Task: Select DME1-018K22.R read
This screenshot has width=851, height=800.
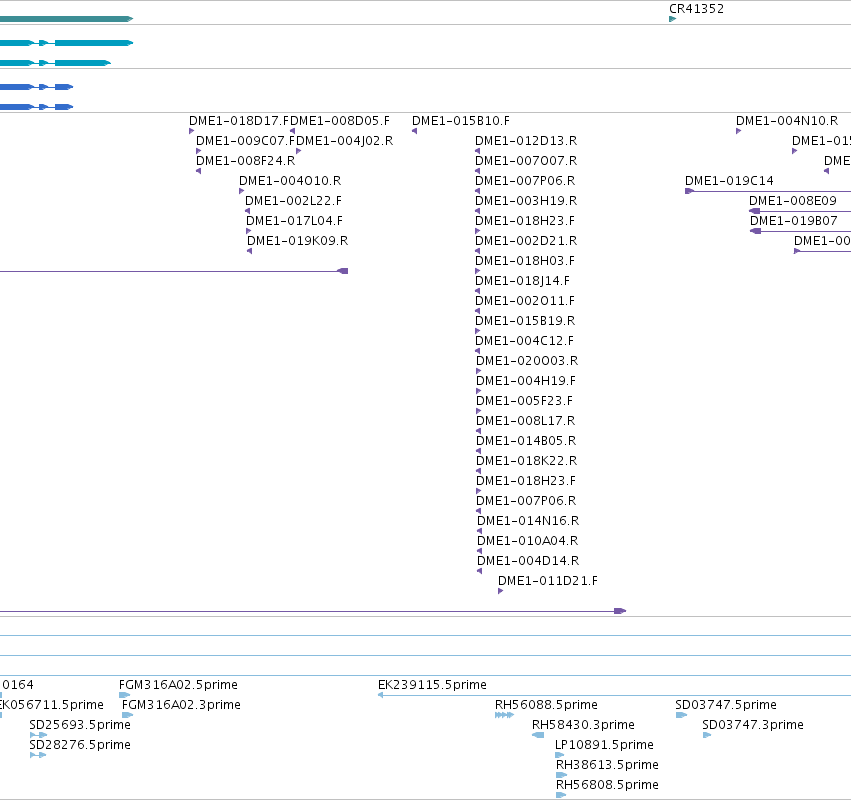Action: pyautogui.click(x=526, y=461)
